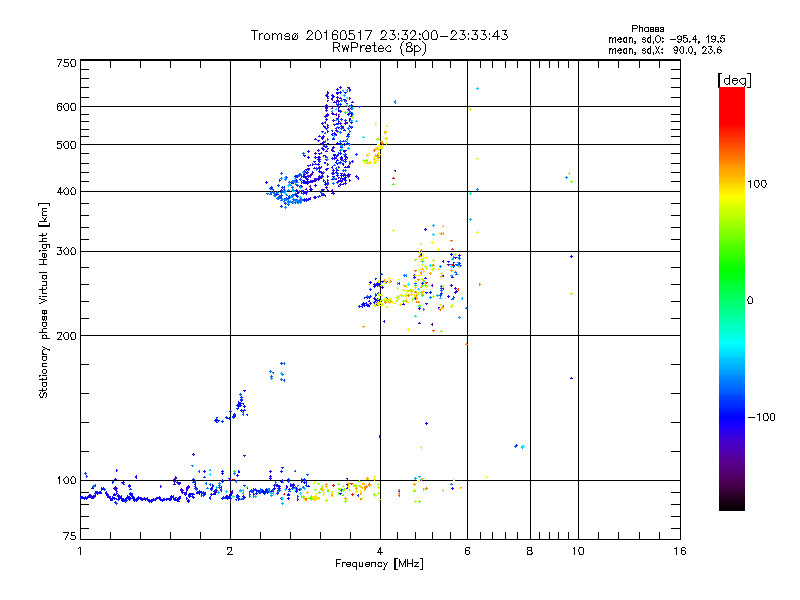
Task: Click the '100' color bar label
Action: tap(757, 184)
